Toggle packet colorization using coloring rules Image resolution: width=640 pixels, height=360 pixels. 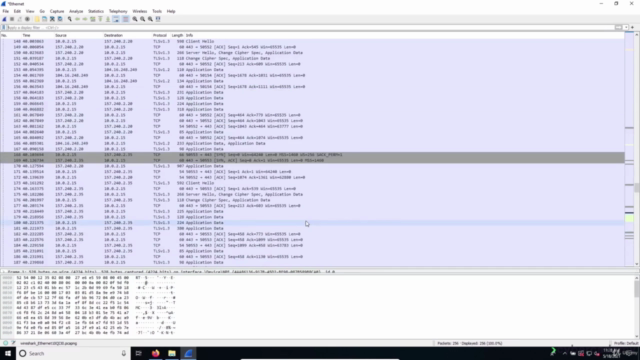click(125, 19)
